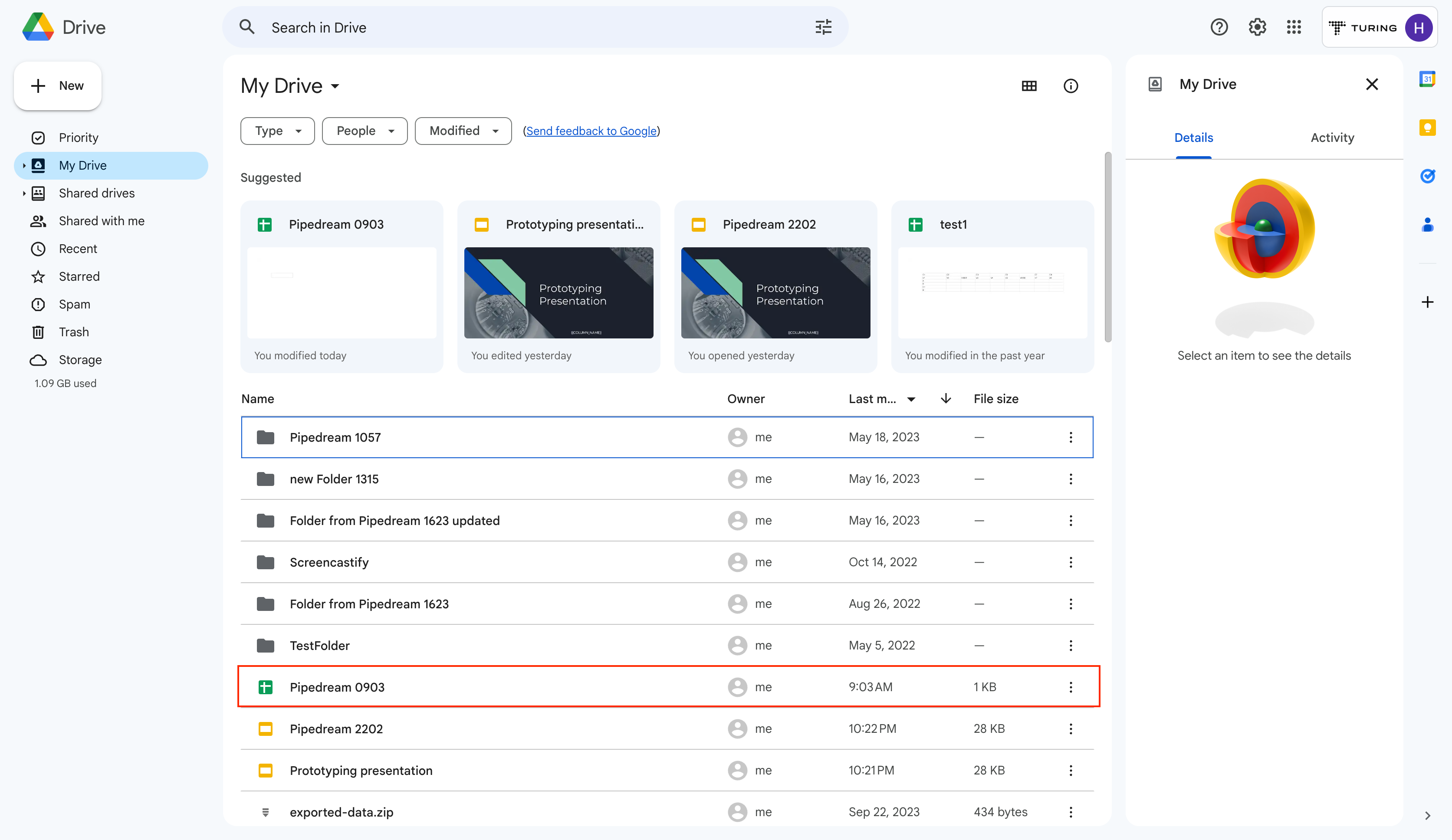
Task: Toggle grid view layout
Action: click(1030, 85)
